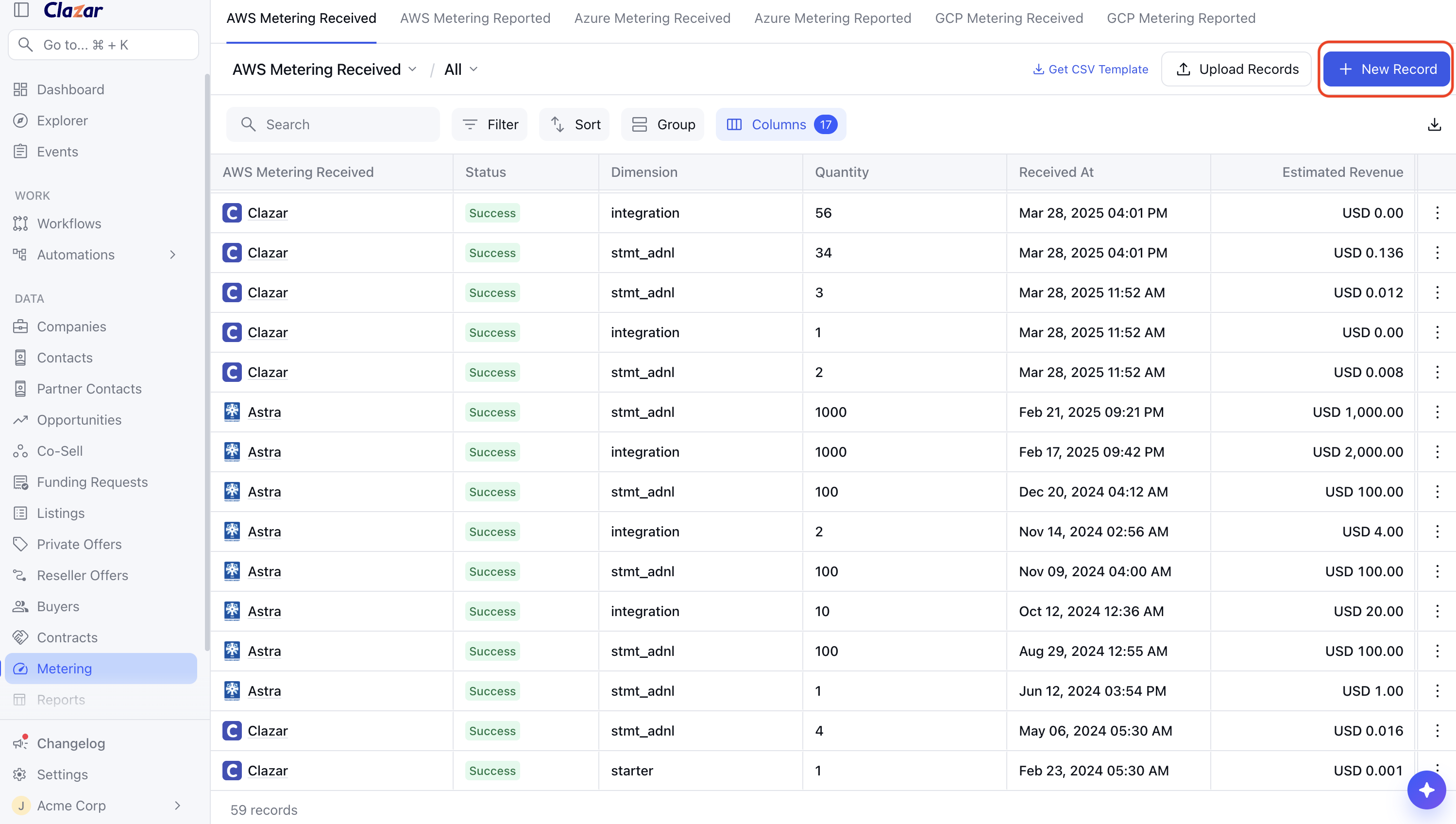Open the Metering sidebar item

click(x=101, y=669)
